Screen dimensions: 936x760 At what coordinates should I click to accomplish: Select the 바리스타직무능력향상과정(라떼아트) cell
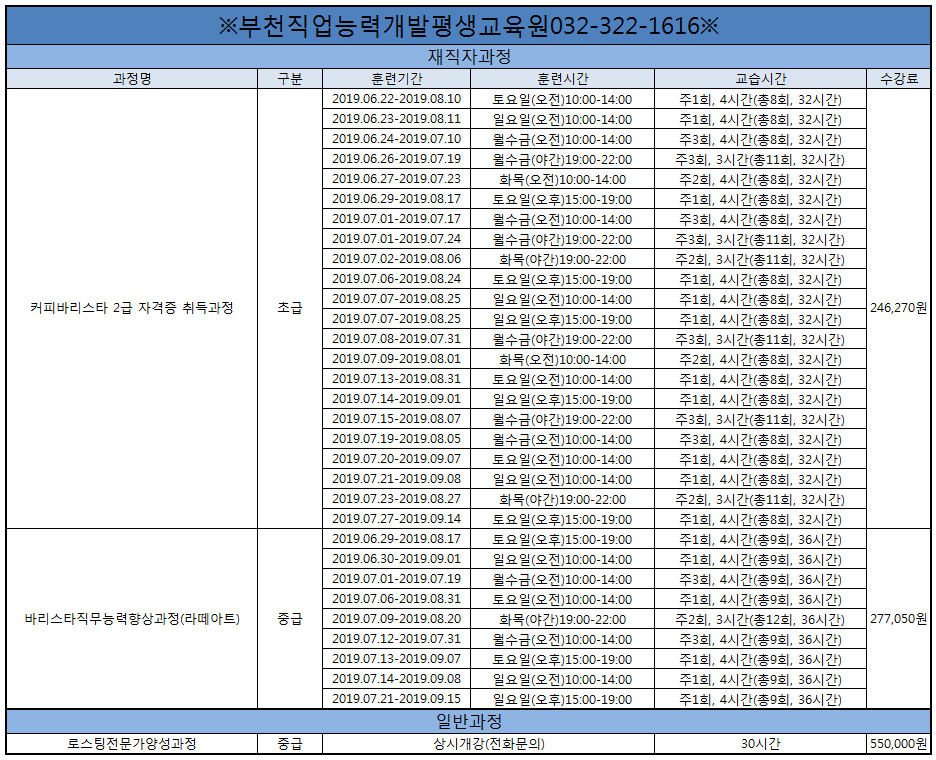[x=132, y=619]
